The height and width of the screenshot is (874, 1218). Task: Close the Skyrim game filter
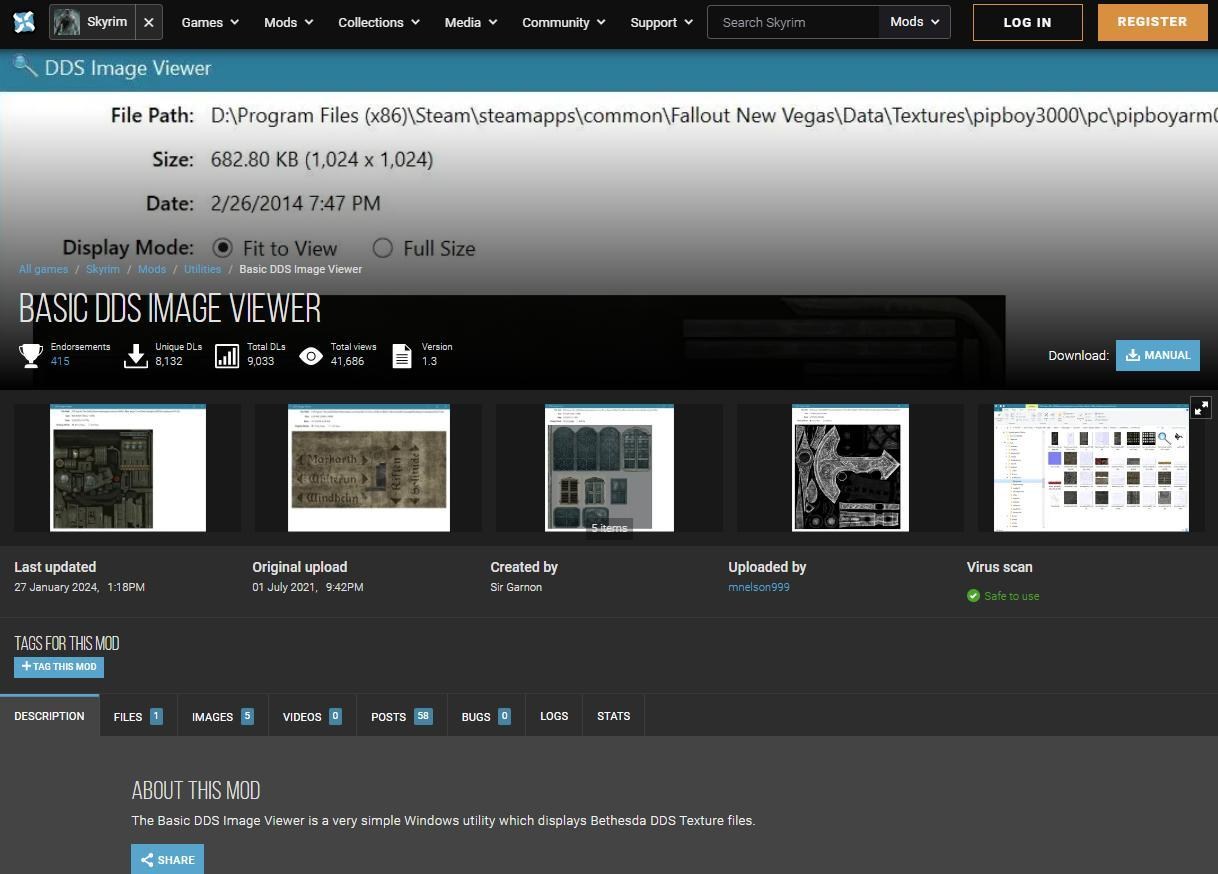(x=148, y=22)
